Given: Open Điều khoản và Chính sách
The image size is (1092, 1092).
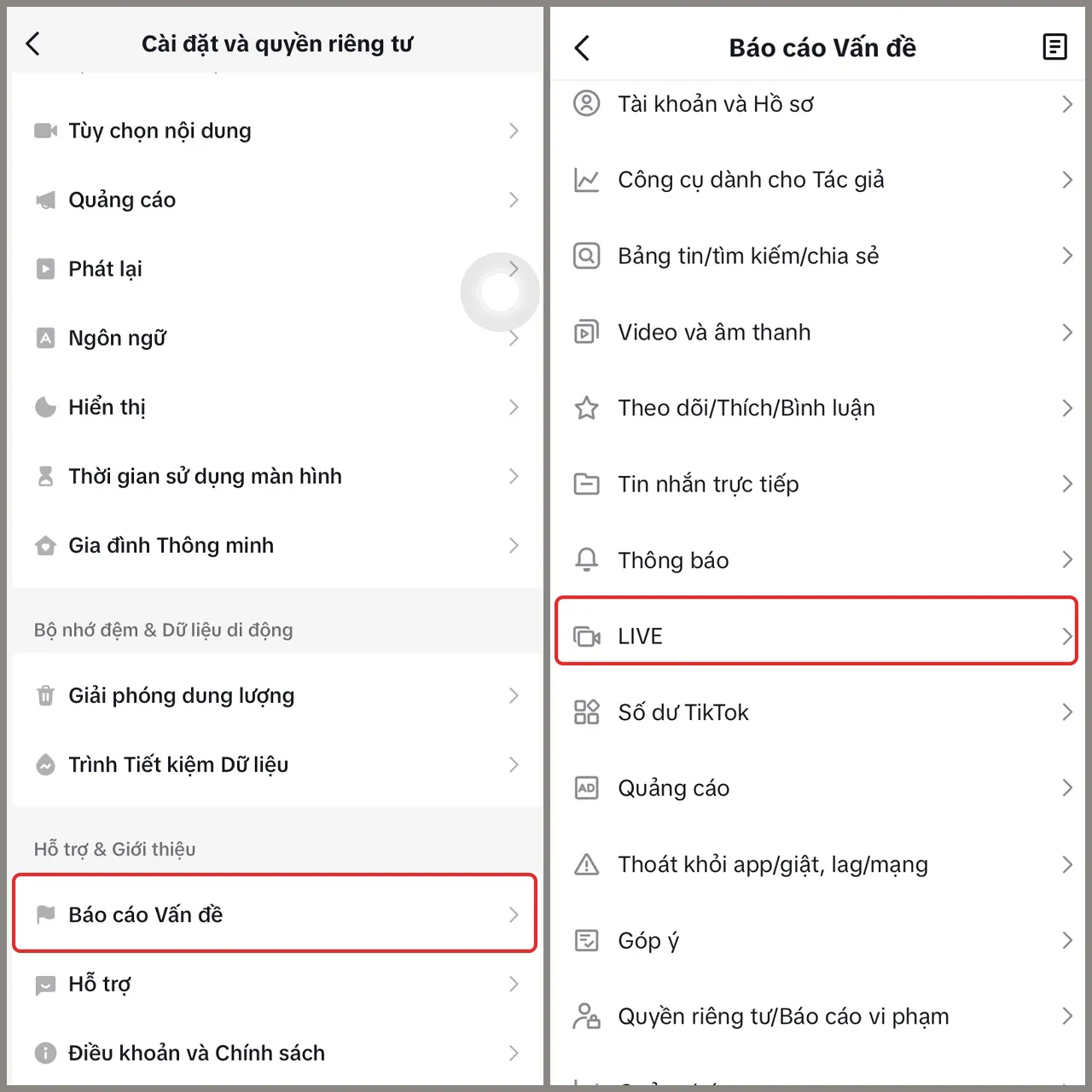Looking at the screenshot, I should pyautogui.click(x=196, y=1053).
